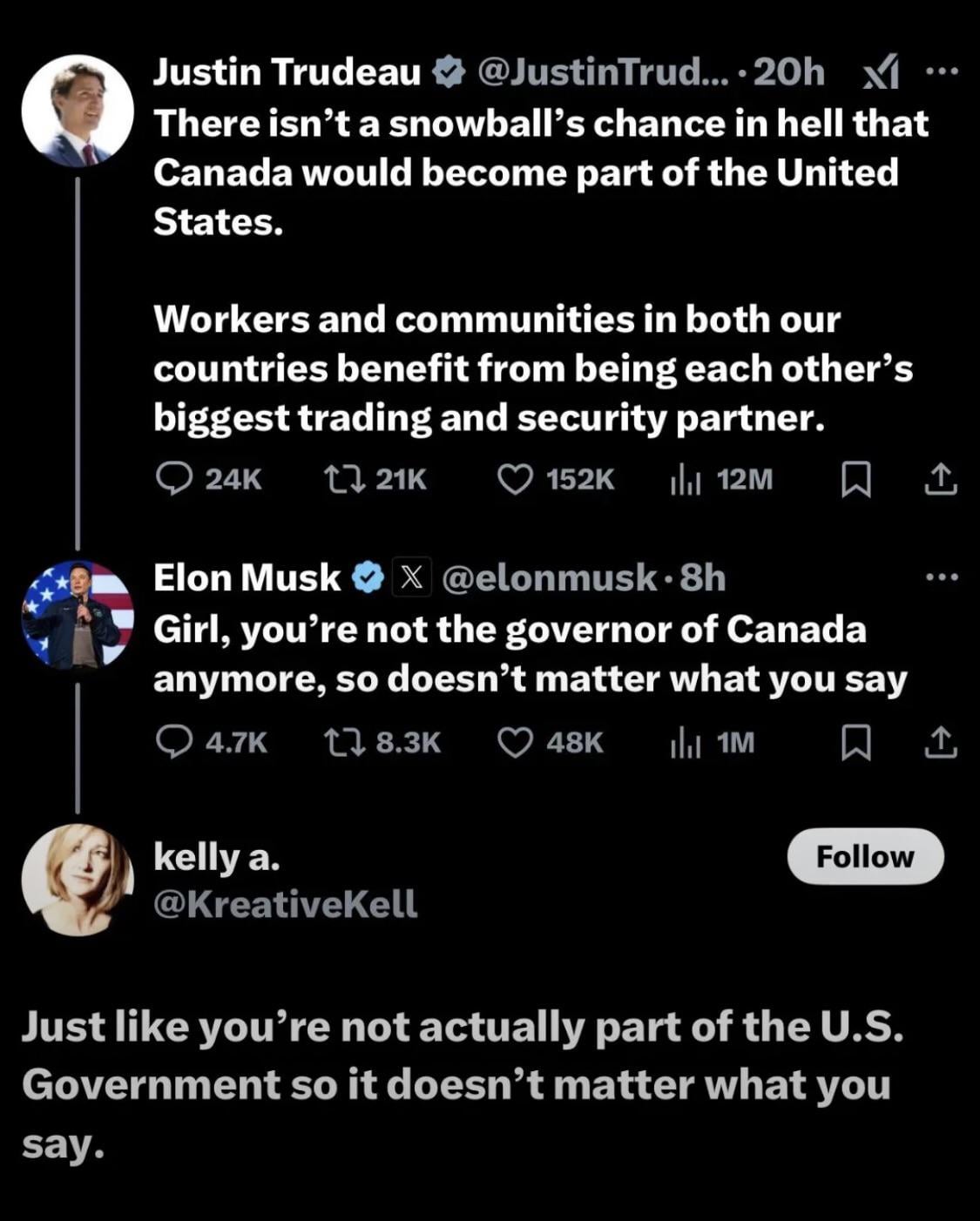View analytics on Trudeau's 12M-view tweet
The width and height of the screenshot is (980, 1221).
coord(686,479)
